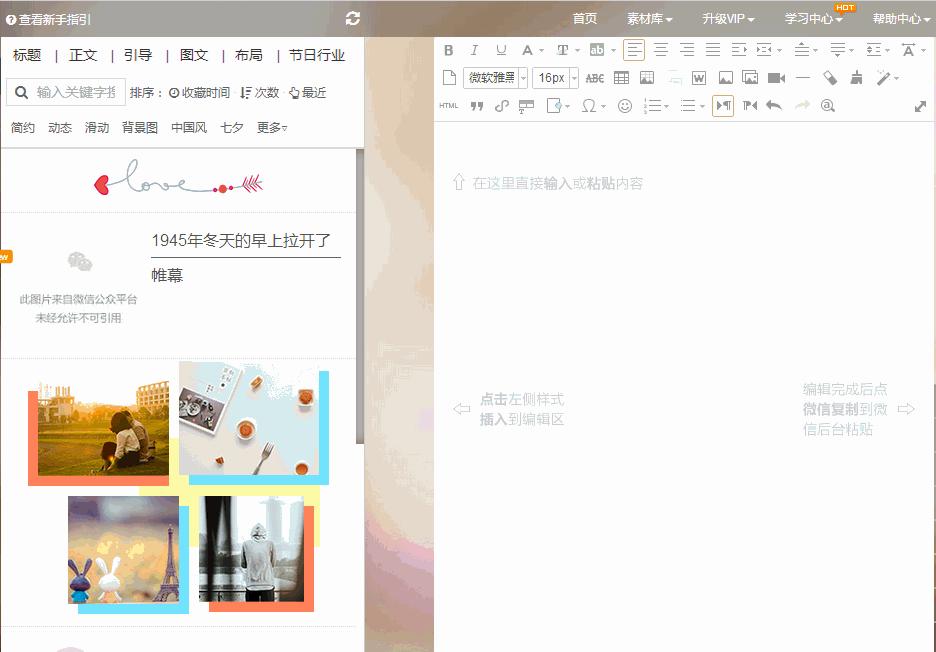
Task: Toggle bold formatting
Action: point(448,49)
